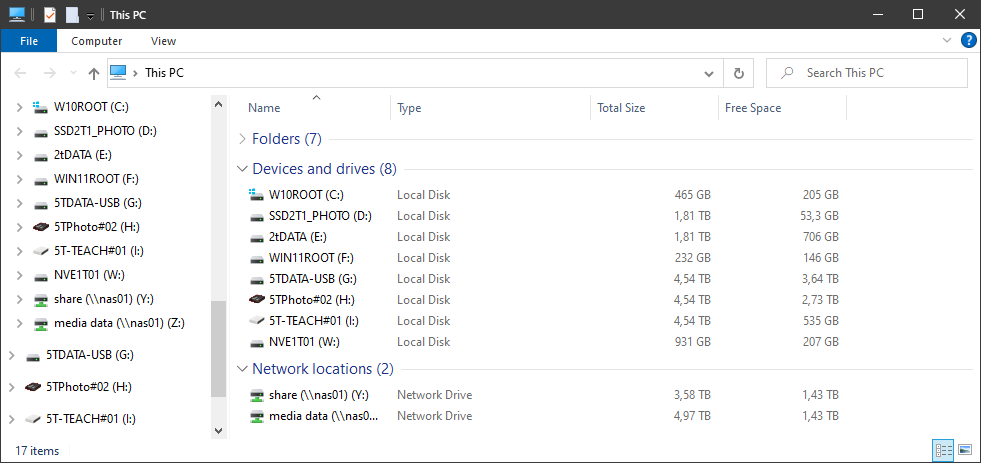Expand SSD2T1_PHOTO (D:) in navigation tree
981x463 pixels.
click(19, 131)
